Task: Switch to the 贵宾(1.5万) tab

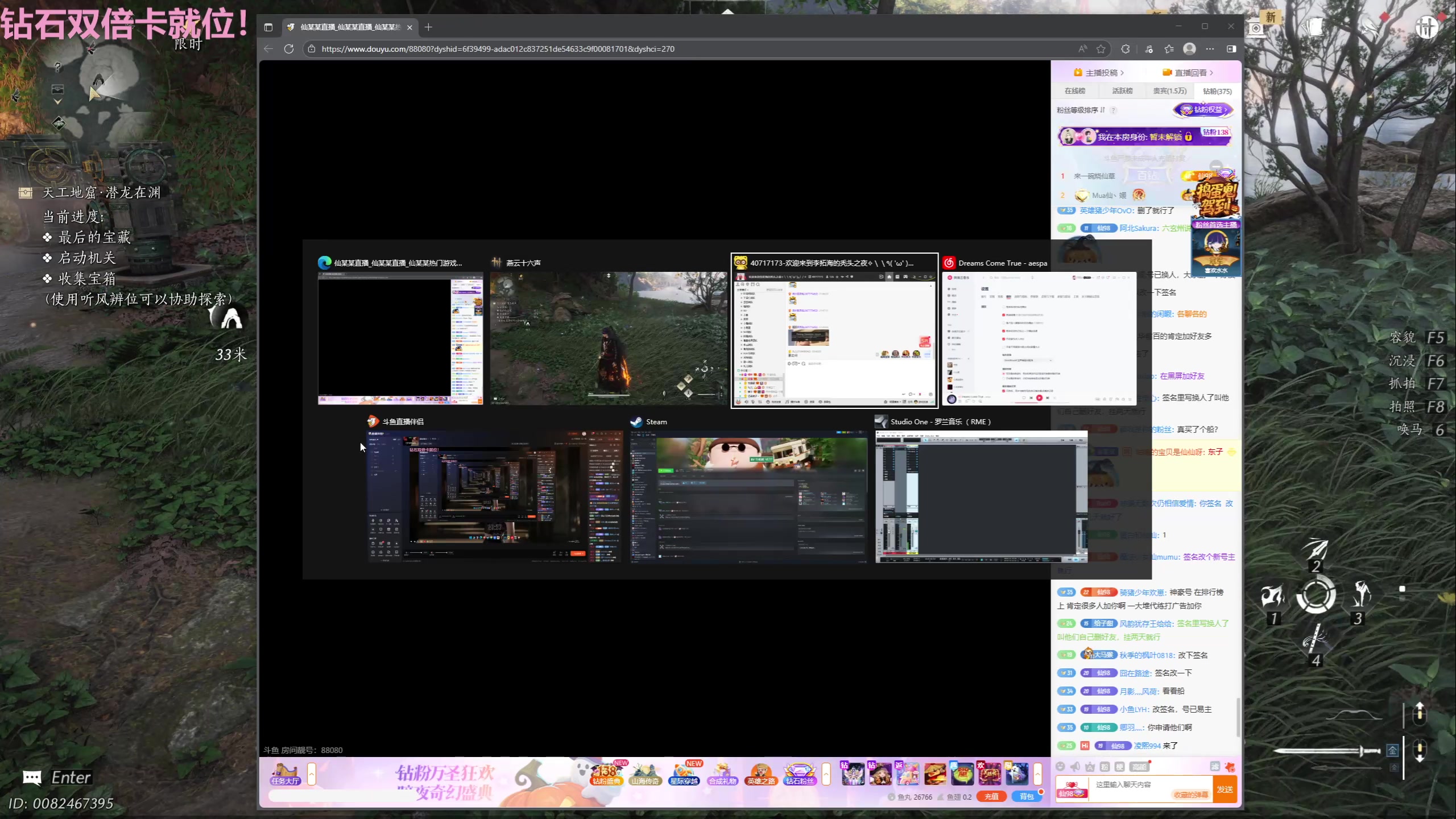Action: click(x=1169, y=91)
